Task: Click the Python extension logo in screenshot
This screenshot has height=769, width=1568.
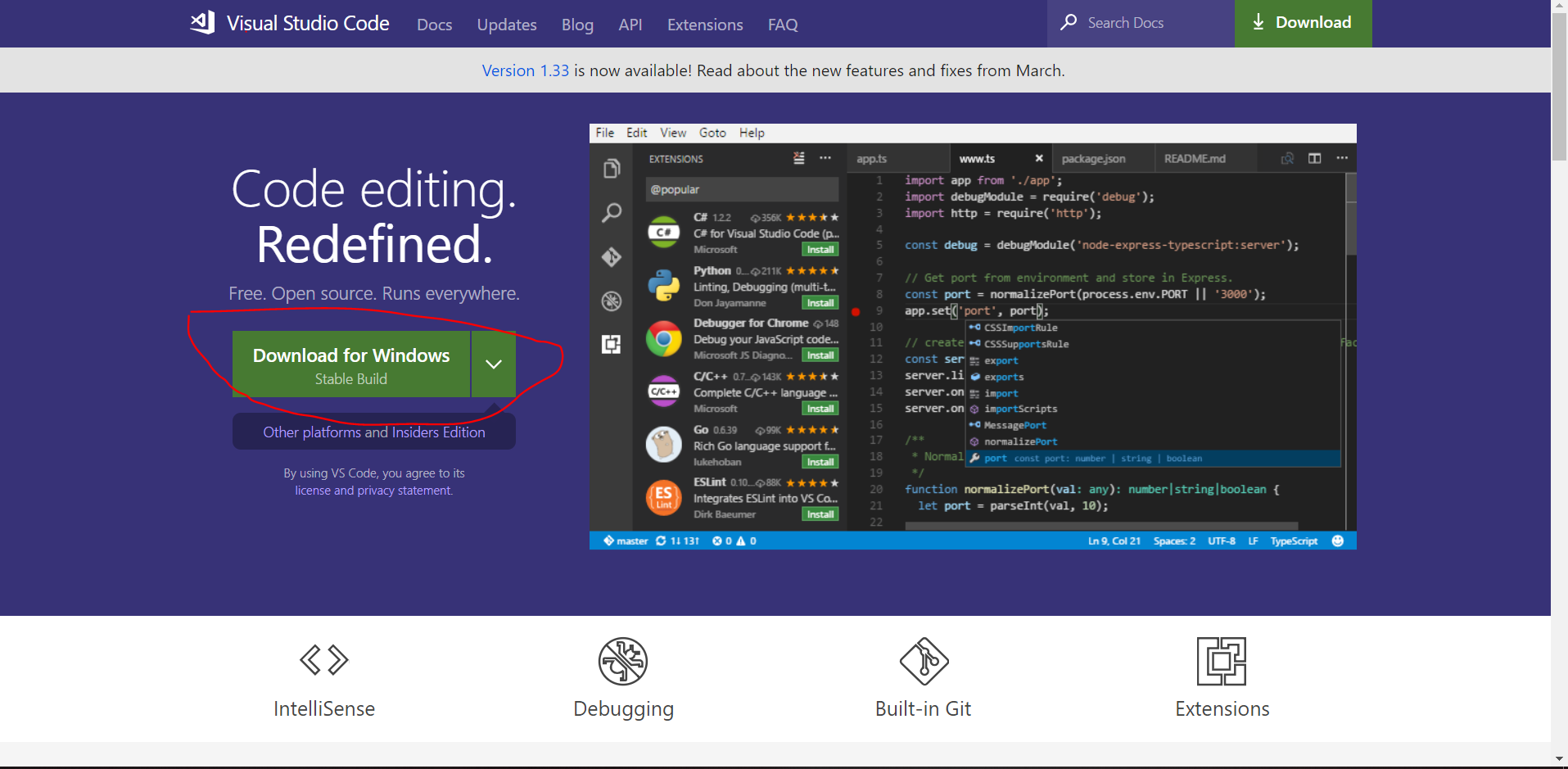Action: (663, 286)
